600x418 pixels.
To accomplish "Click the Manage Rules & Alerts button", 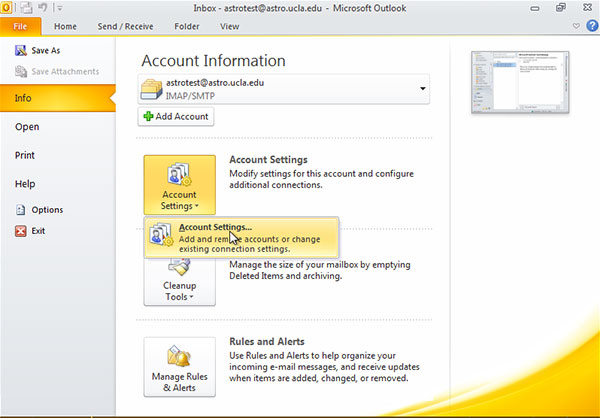I will [179, 367].
